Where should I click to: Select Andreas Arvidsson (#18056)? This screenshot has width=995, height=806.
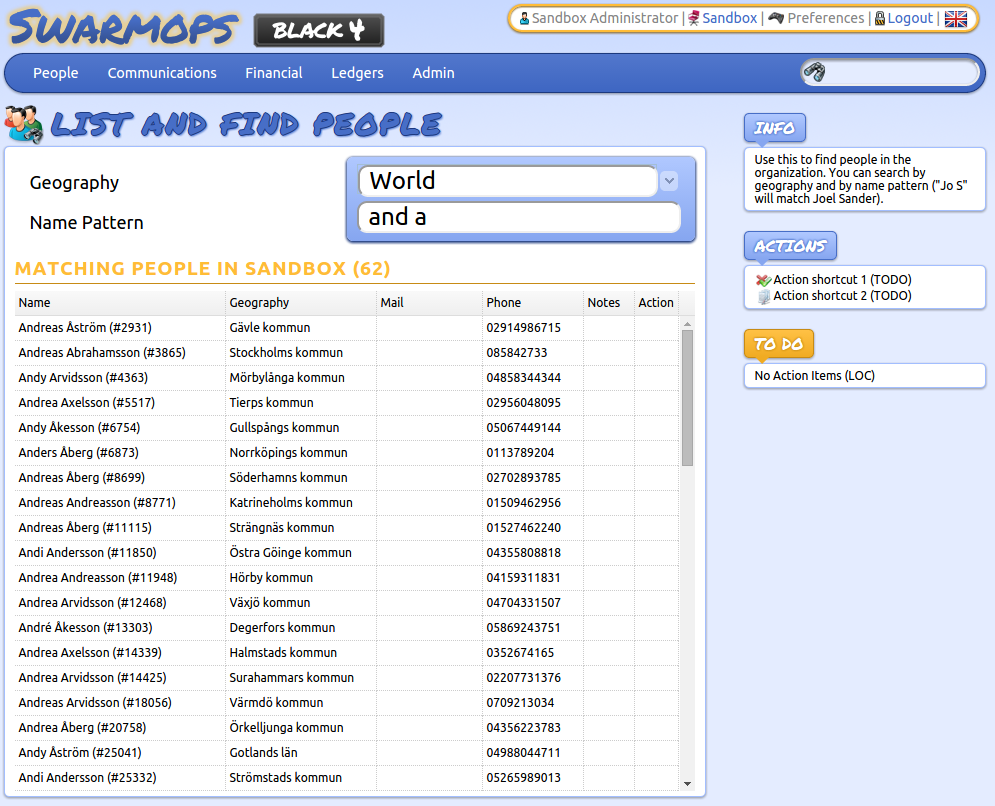point(95,703)
